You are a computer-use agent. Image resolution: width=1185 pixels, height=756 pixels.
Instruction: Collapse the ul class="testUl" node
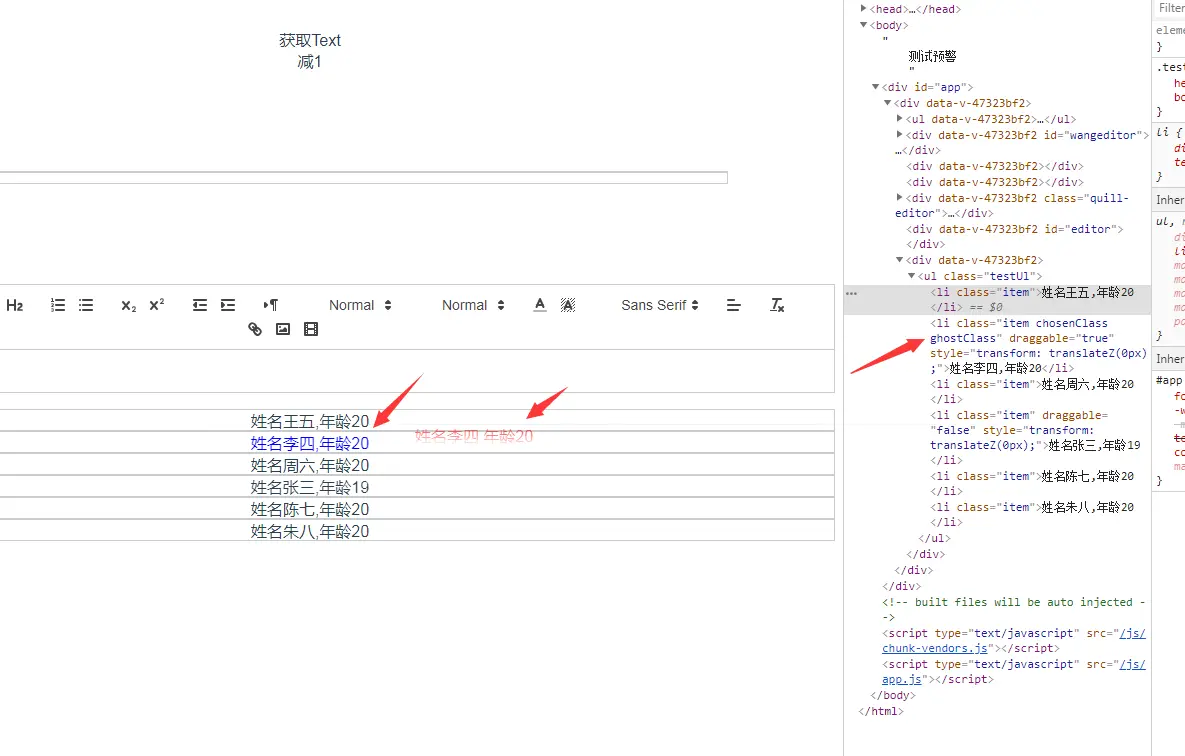point(911,276)
